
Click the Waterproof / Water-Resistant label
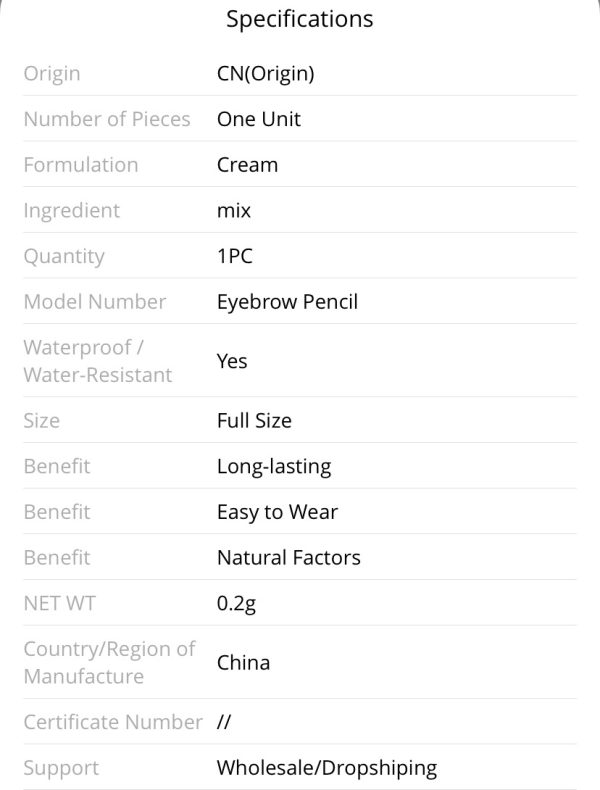tap(98, 361)
